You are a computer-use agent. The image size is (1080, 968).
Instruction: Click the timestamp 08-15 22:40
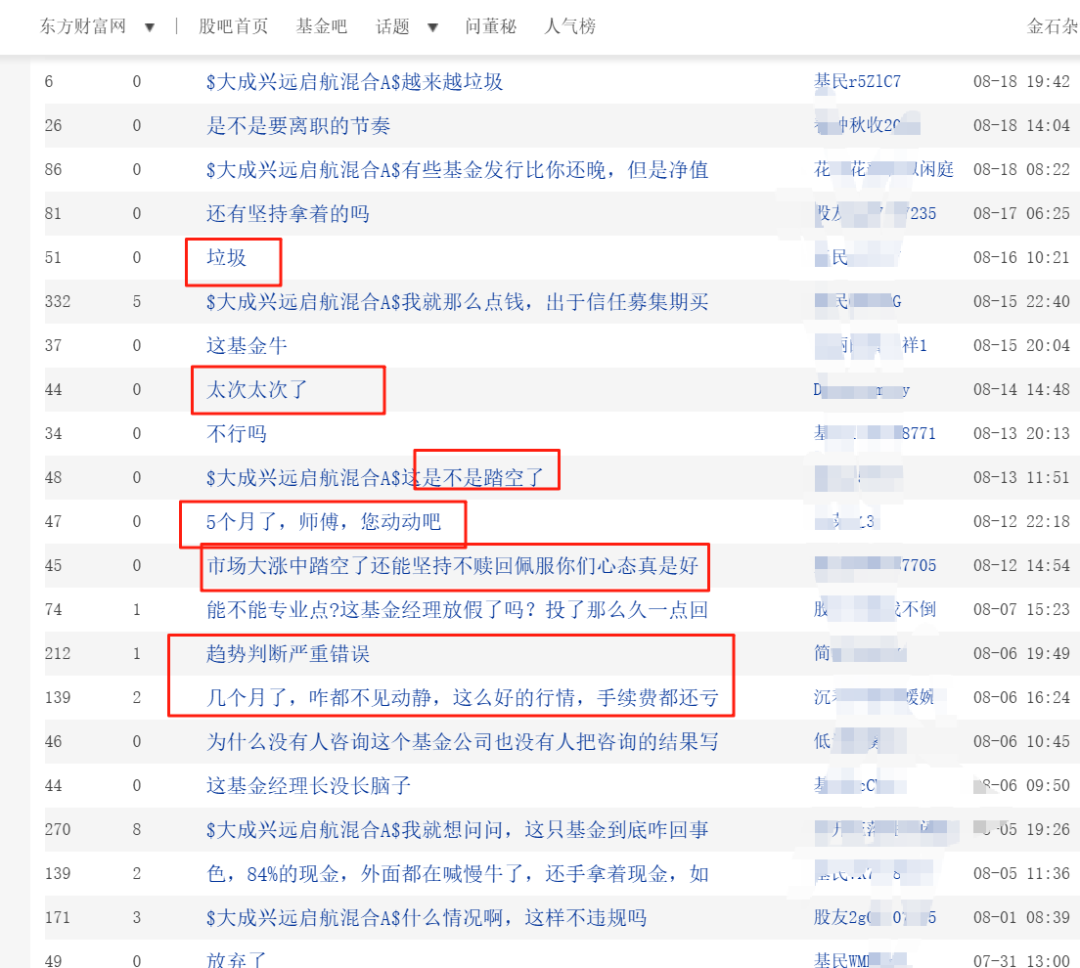click(x=1021, y=302)
